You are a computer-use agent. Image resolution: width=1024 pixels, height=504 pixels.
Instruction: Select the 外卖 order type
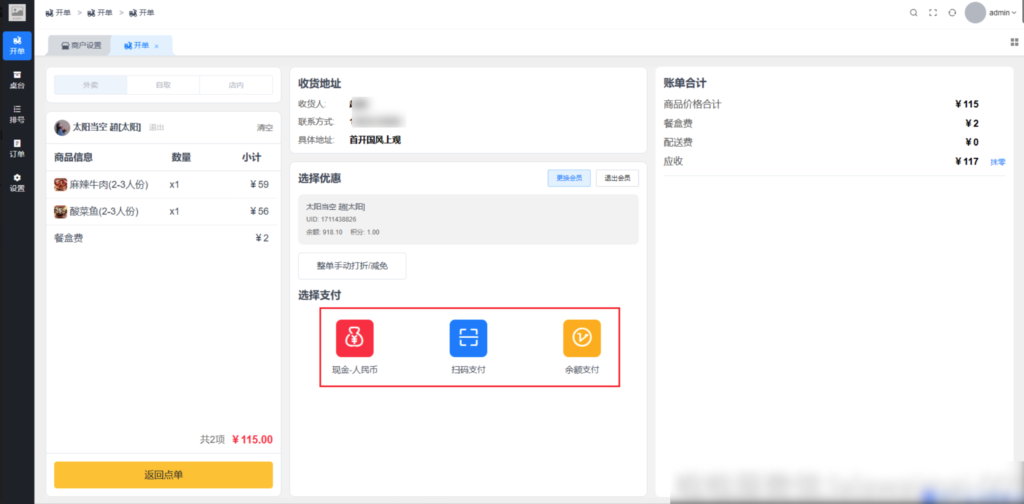[x=91, y=86]
